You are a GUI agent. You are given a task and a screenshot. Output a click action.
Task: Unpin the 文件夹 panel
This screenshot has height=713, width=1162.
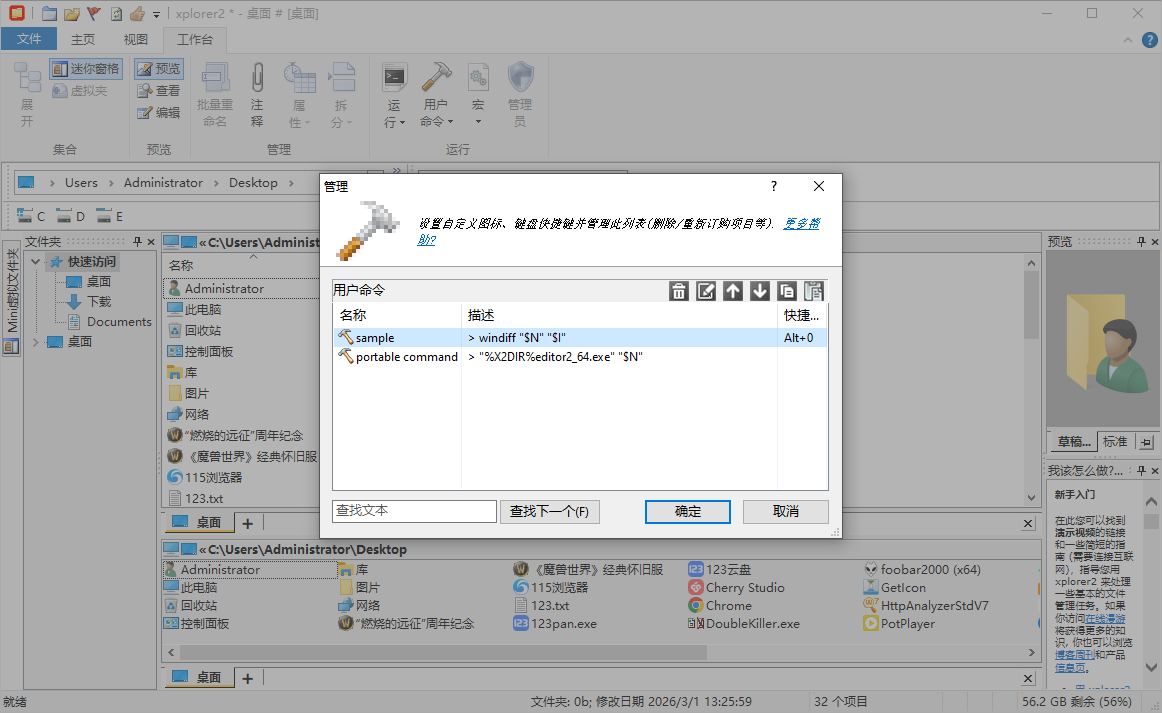coord(137,241)
